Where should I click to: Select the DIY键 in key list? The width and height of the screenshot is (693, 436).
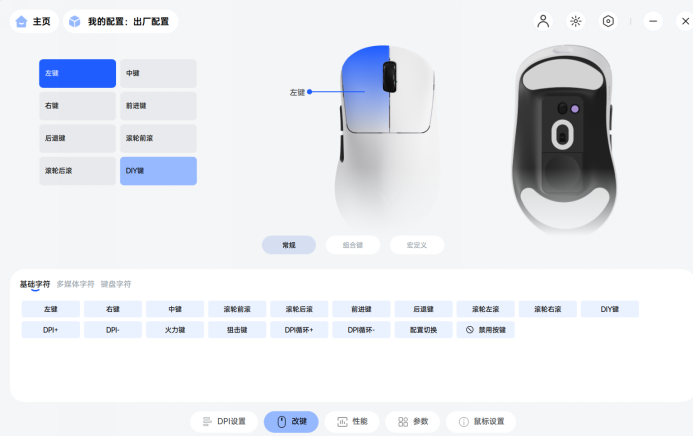(158, 171)
